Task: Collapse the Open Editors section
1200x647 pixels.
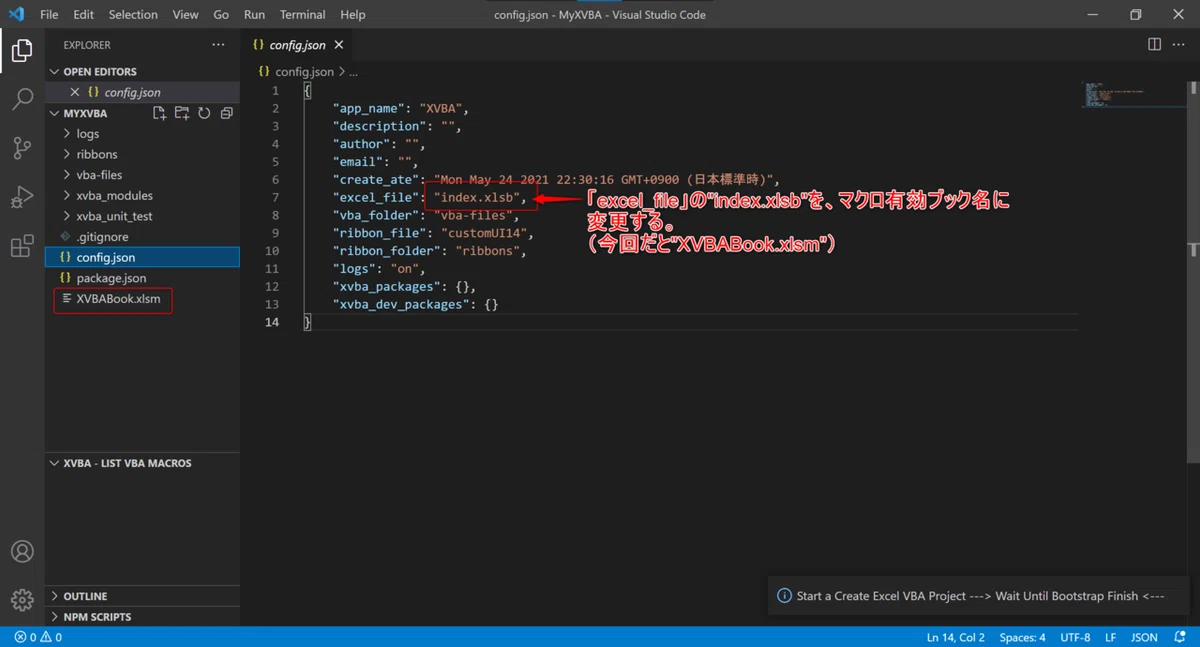Action: pos(99,72)
